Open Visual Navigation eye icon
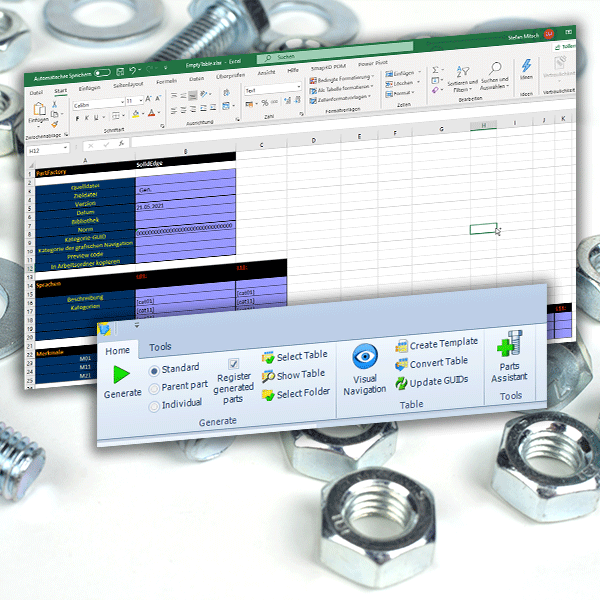This screenshot has width=600, height=600. [365, 356]
